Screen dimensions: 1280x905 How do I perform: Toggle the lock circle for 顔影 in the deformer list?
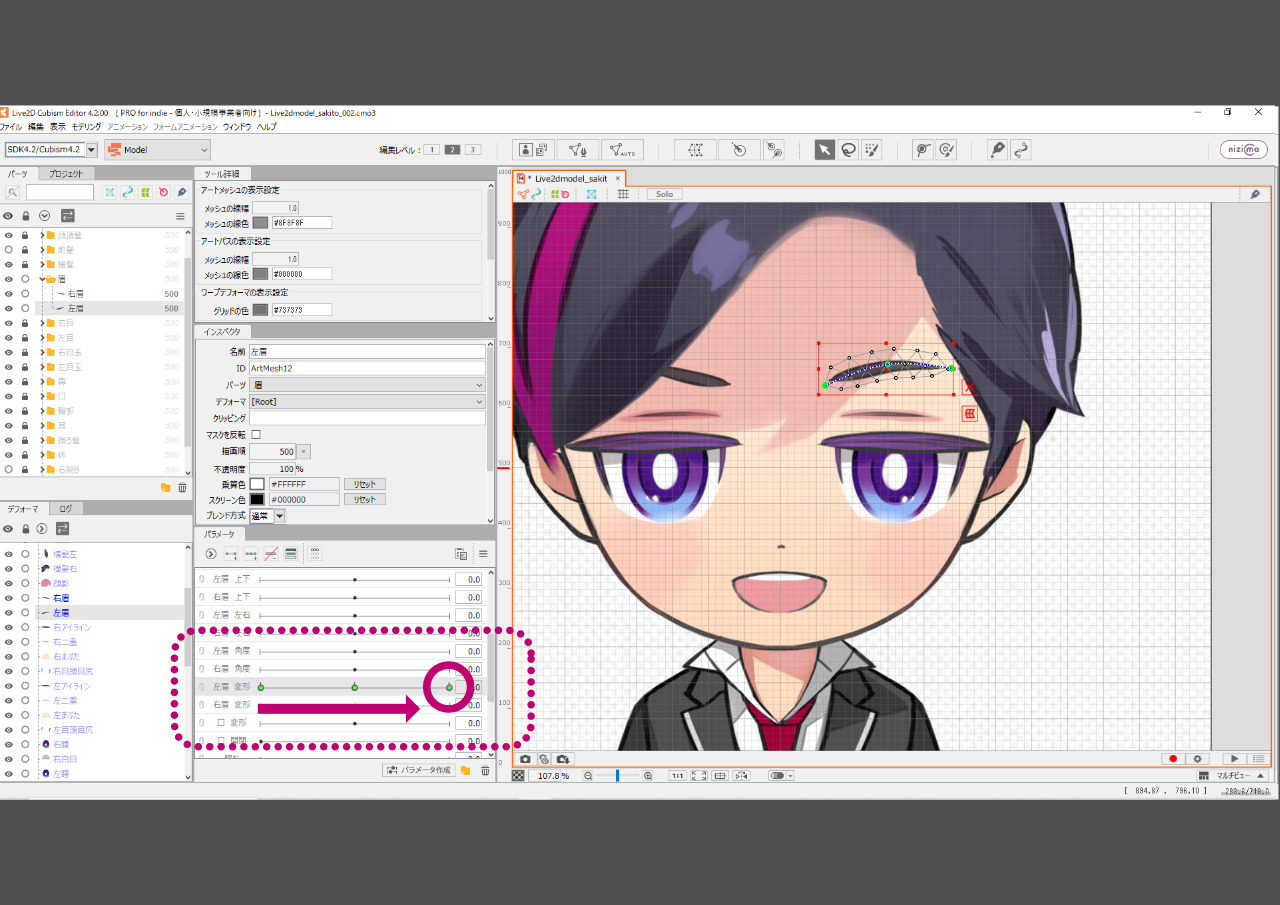(x=25, y=583)
